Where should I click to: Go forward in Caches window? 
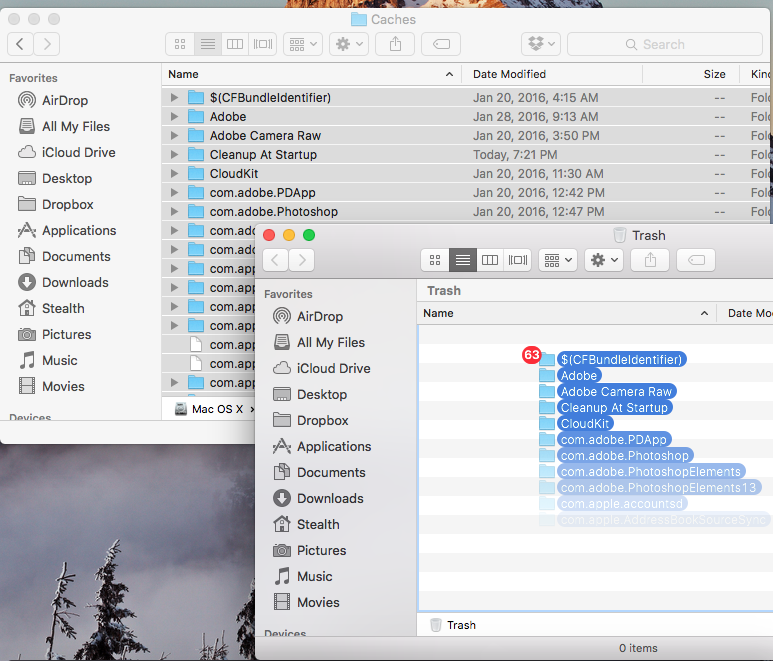click(x=47, y=44)
